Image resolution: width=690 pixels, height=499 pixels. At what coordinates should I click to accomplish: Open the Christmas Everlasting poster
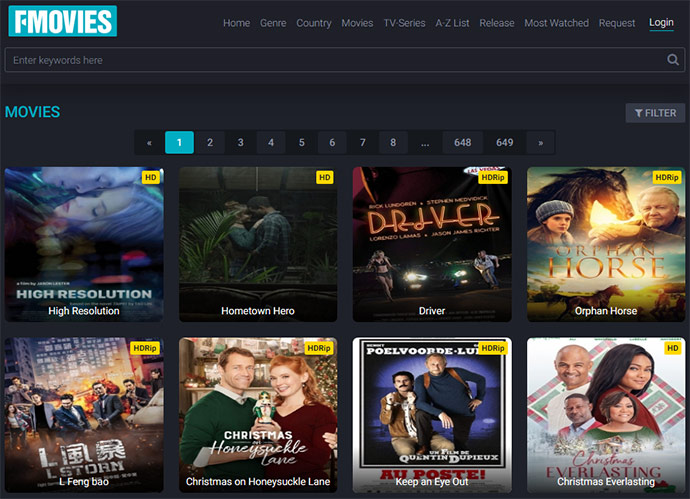[x=606, y=415]
